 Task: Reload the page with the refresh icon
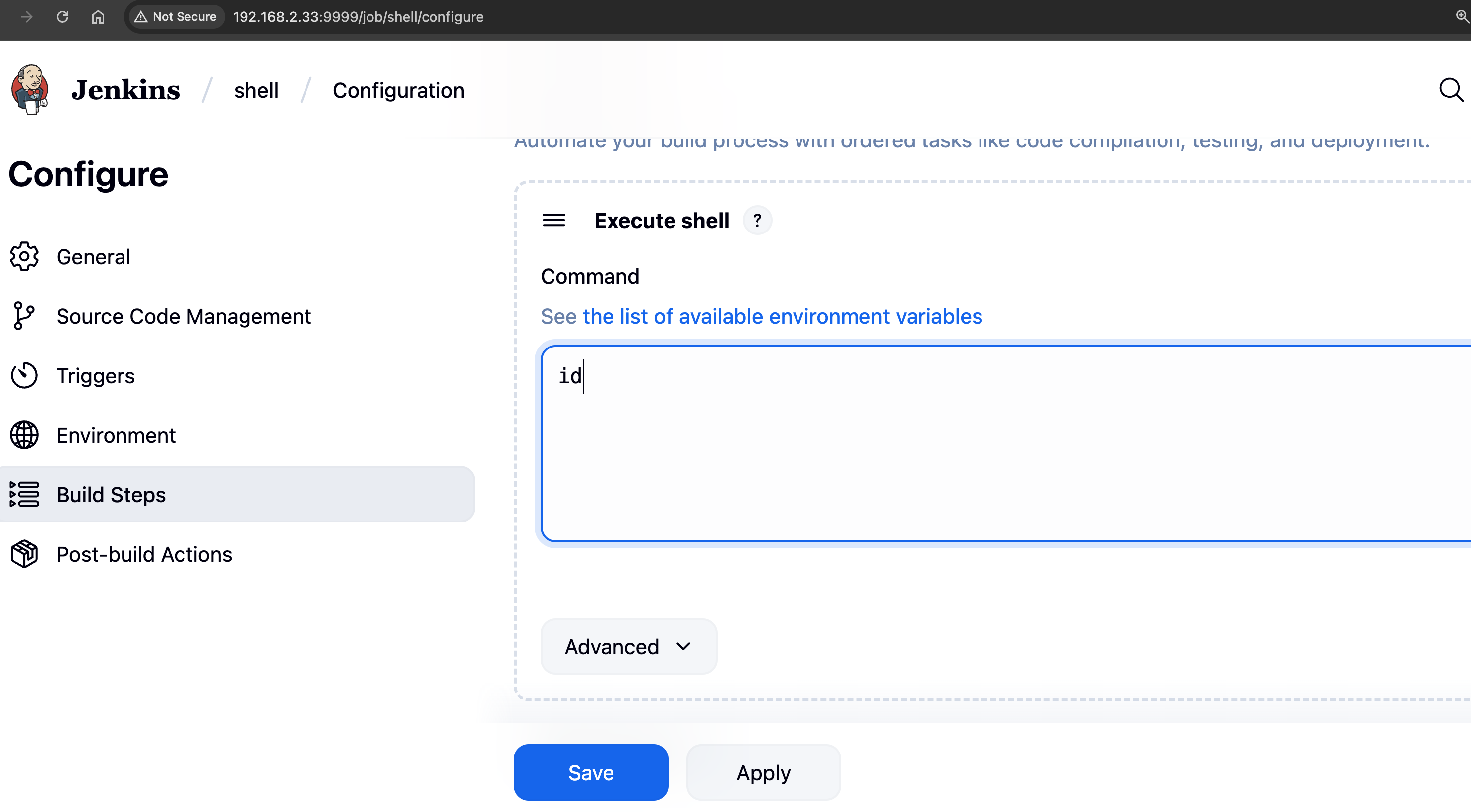tap(63, 16)
